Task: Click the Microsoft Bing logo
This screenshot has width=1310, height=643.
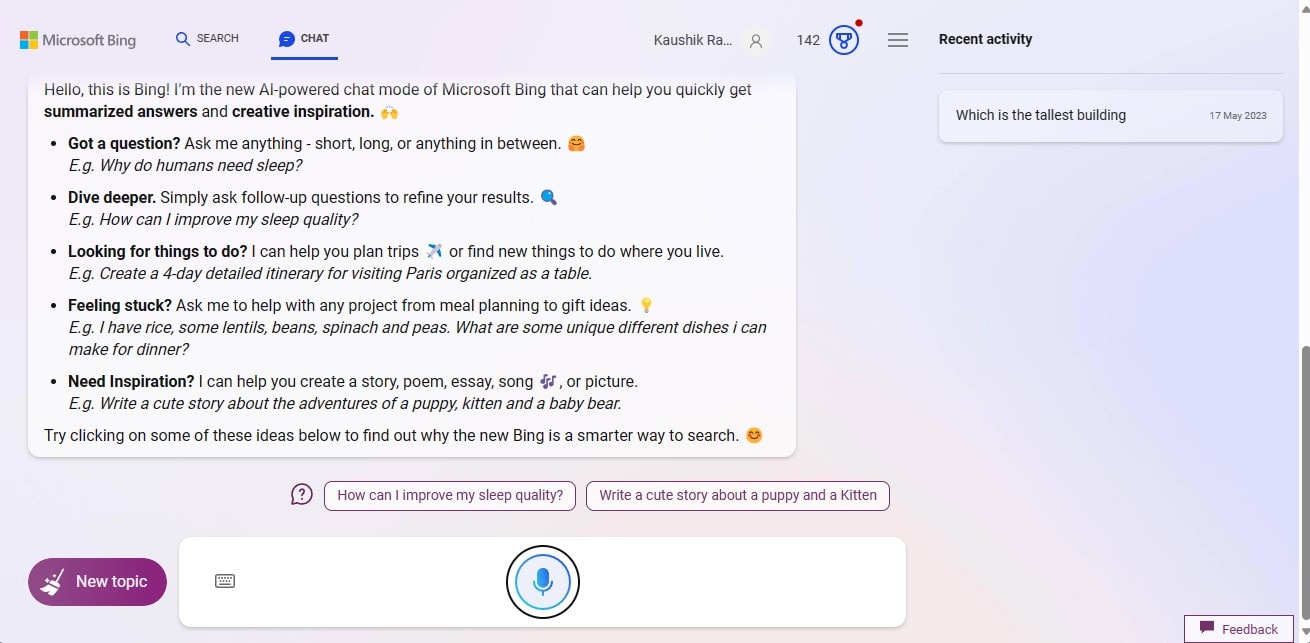Action: (78, 39)
